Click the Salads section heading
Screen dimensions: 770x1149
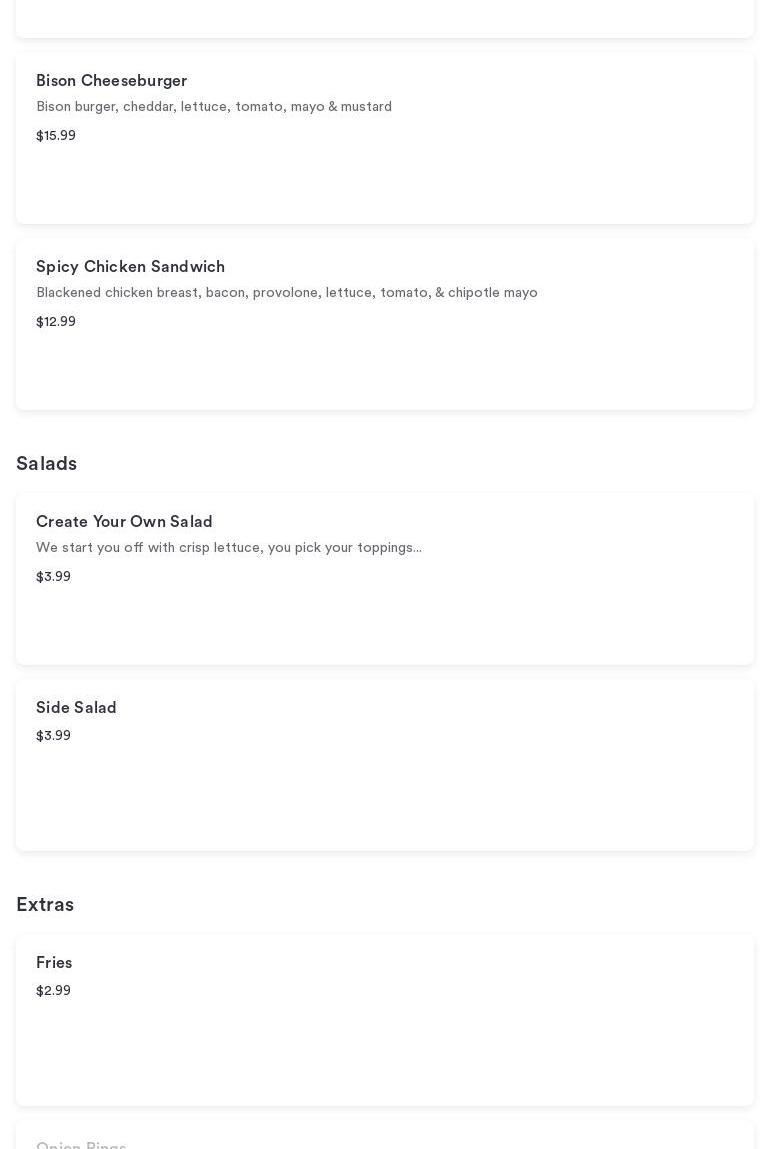pos(47,464)
